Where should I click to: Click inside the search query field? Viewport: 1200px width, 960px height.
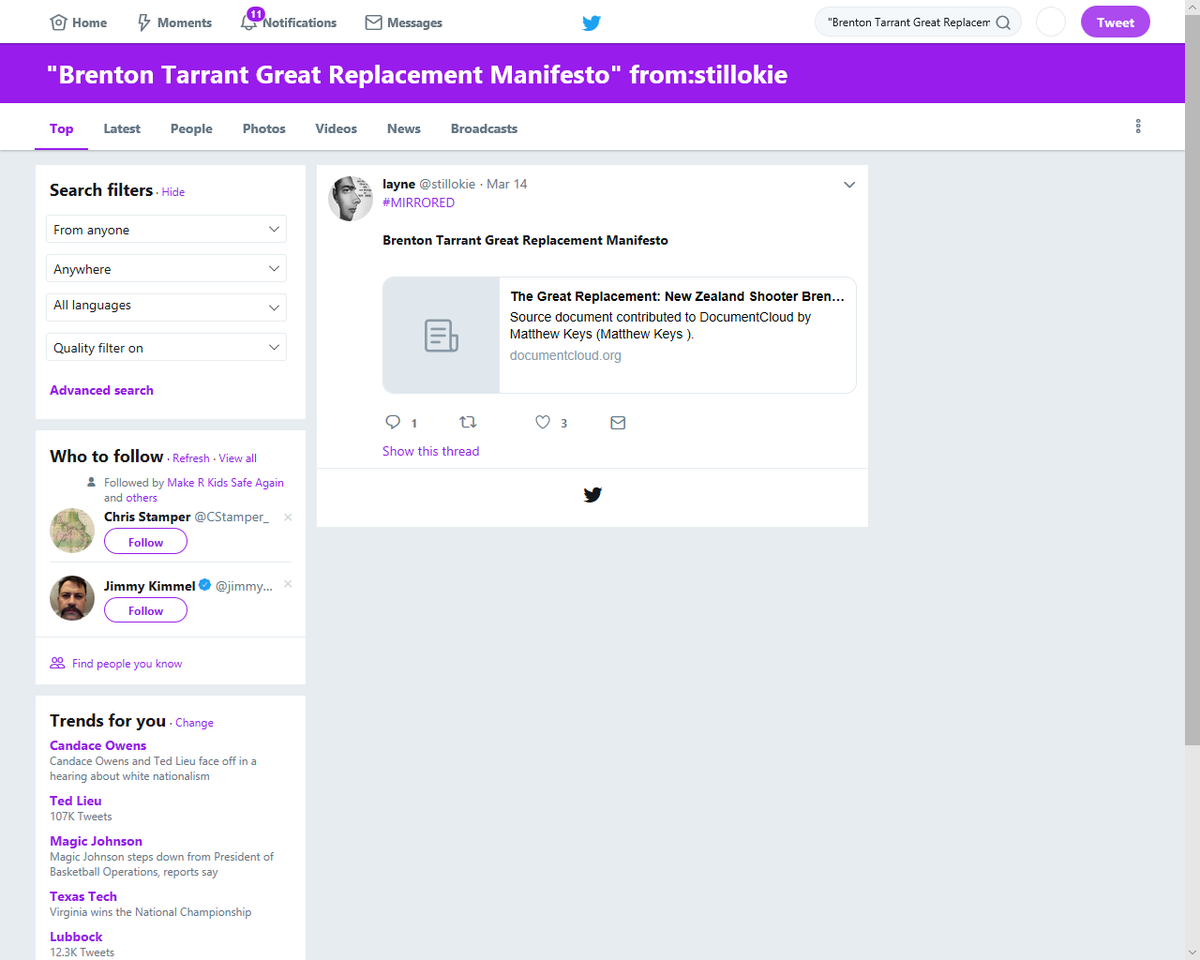[x=907, y=22]
